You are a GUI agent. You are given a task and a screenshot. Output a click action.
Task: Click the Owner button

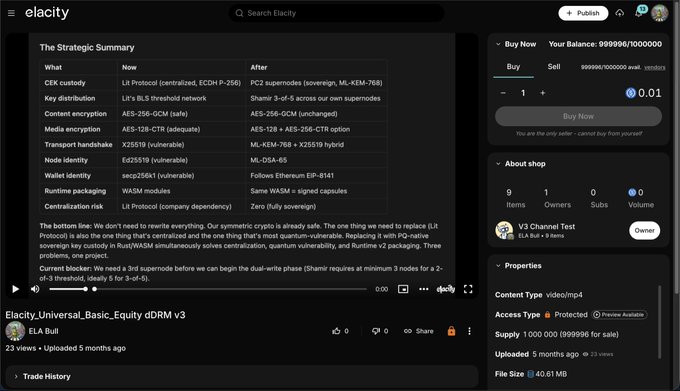tap(644, 231)
